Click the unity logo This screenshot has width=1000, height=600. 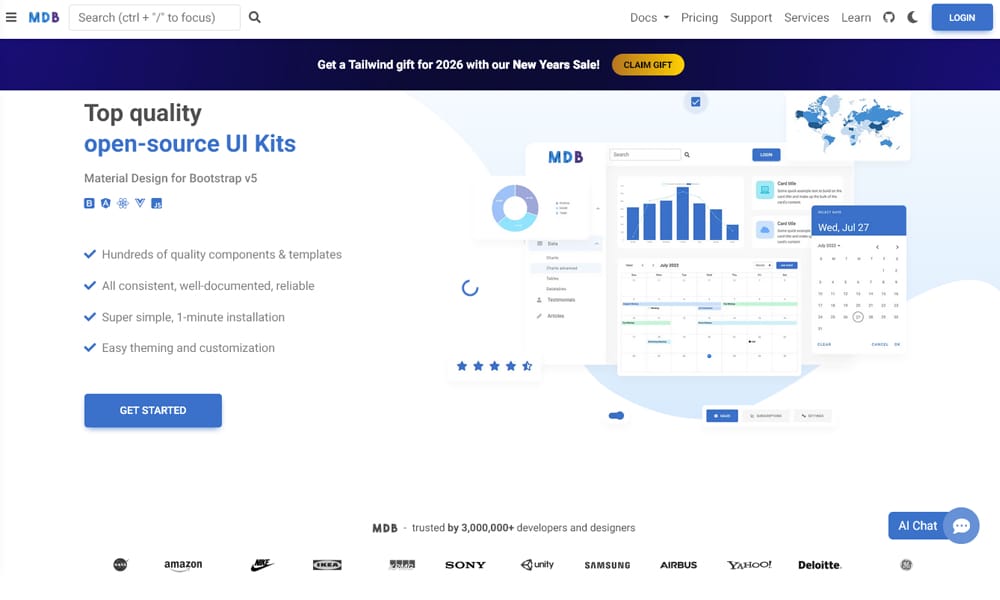[x=537, y=564]
